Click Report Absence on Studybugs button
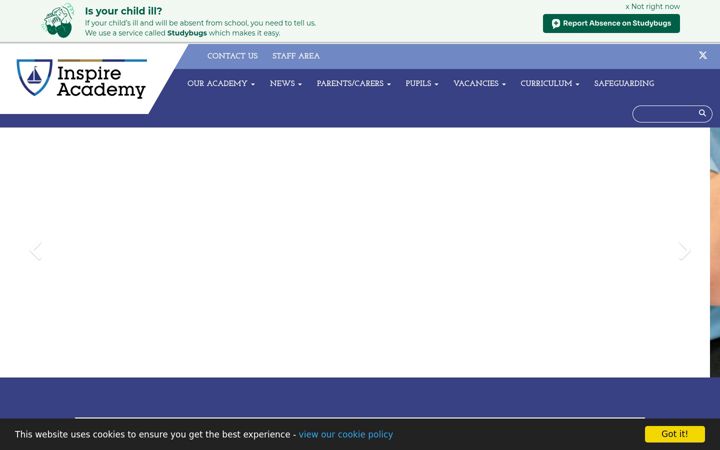Image resolution: width=720 pixels, height=450 pixels. coord(611,23)
